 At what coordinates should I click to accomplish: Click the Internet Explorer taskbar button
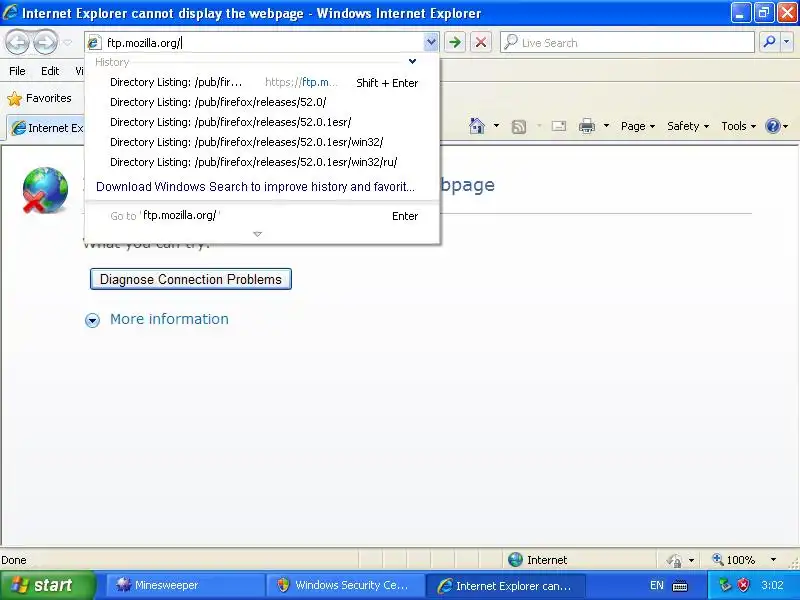tap(506, 585)
